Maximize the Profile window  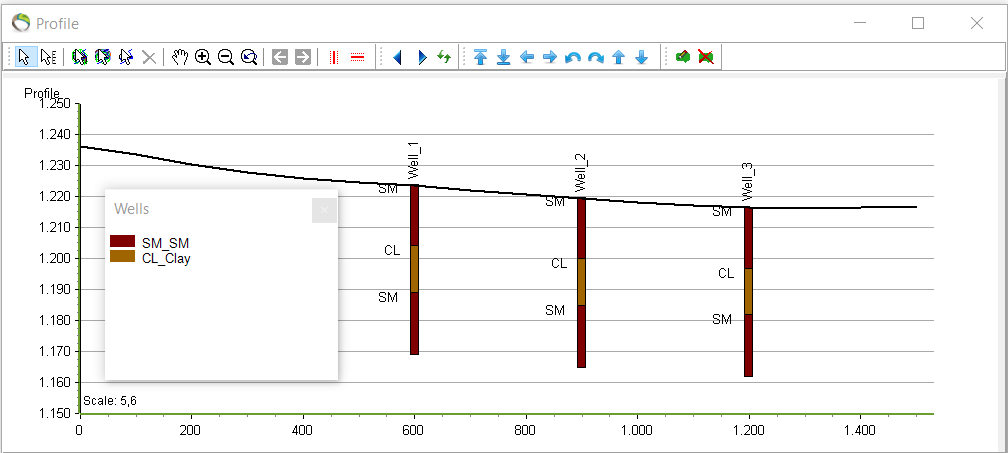(x=917, y=23)
